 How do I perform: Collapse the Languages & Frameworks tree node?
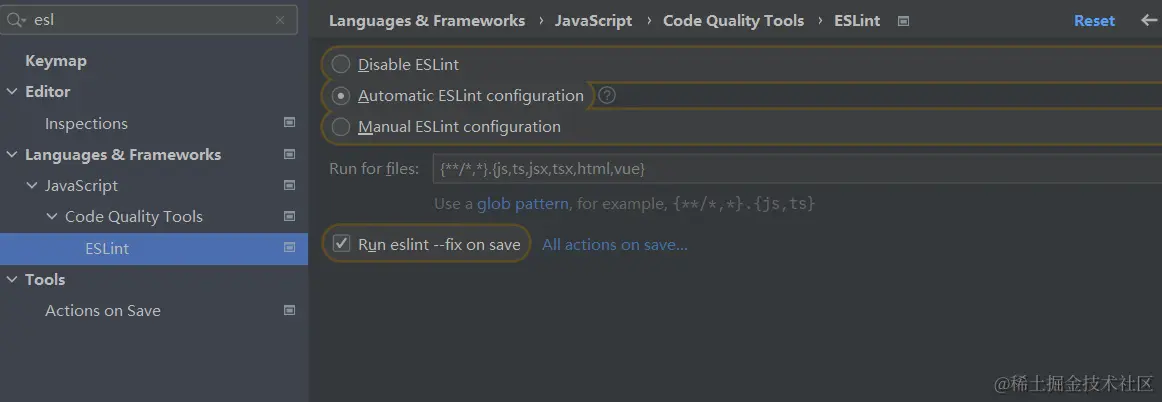pyautogui.click(x=12, y=155)
